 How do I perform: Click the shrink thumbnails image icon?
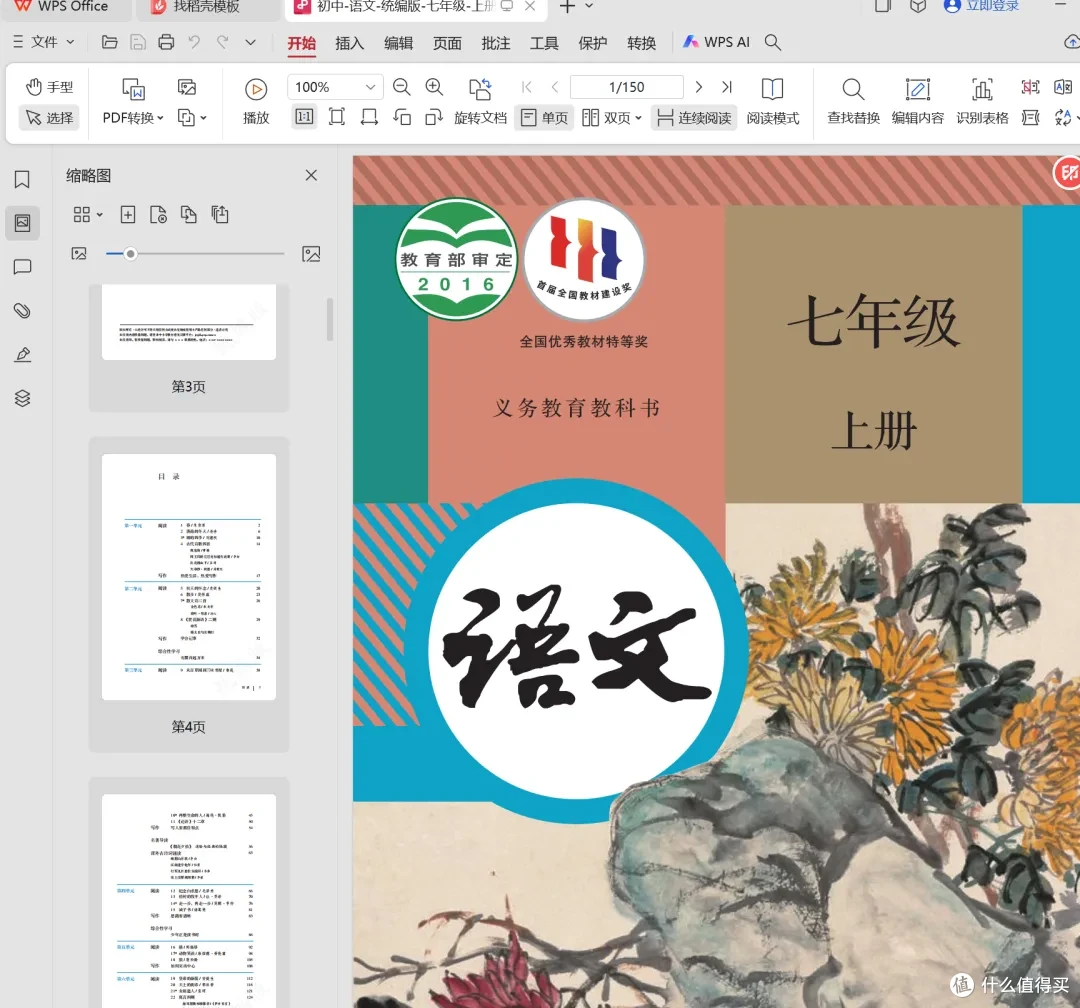[x=79, y=254]
